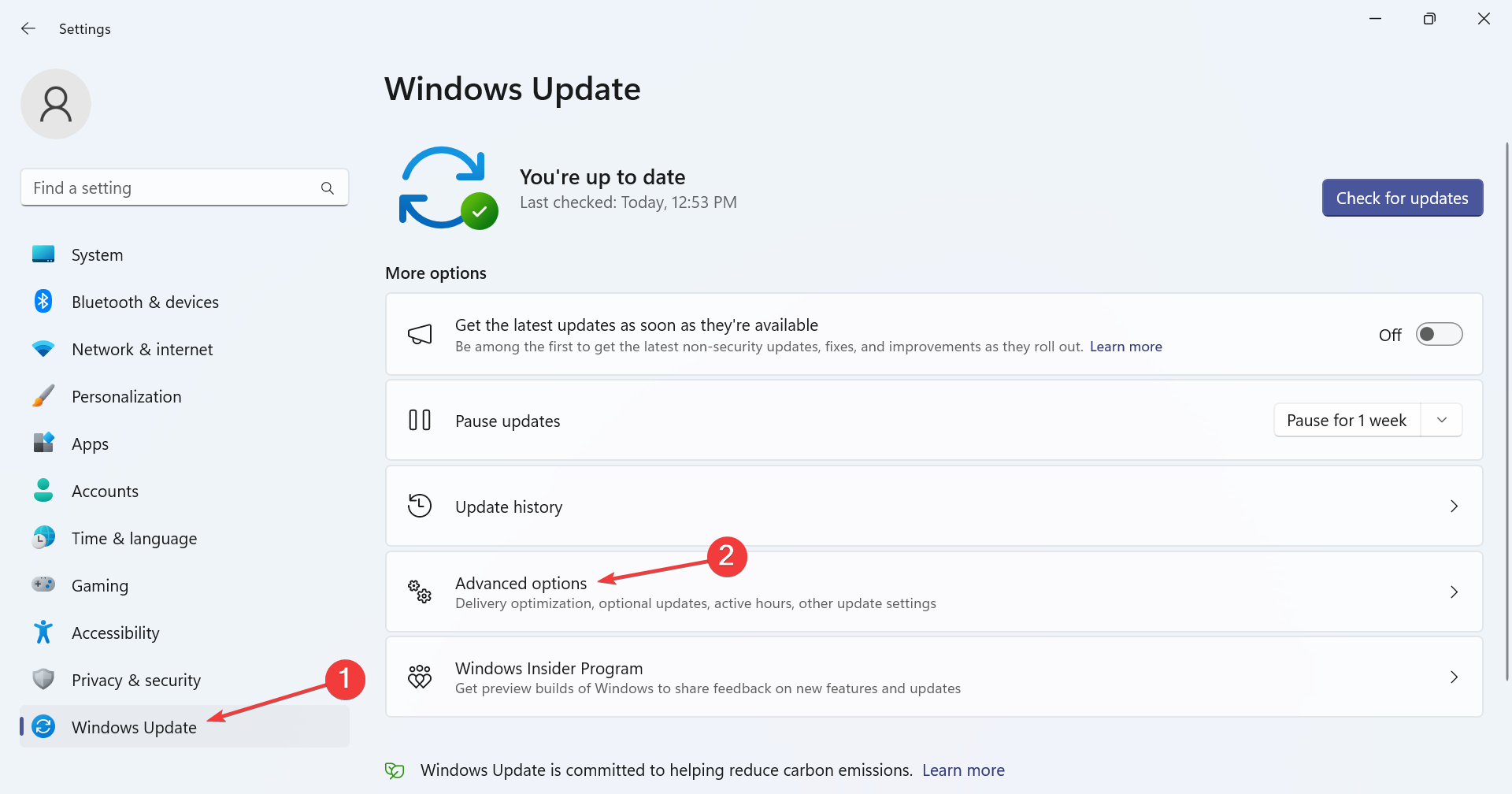The width and height of the screenshot is (1512, 794).
Task: Click the Accessibility figure icon
Action: pos(43,632)
